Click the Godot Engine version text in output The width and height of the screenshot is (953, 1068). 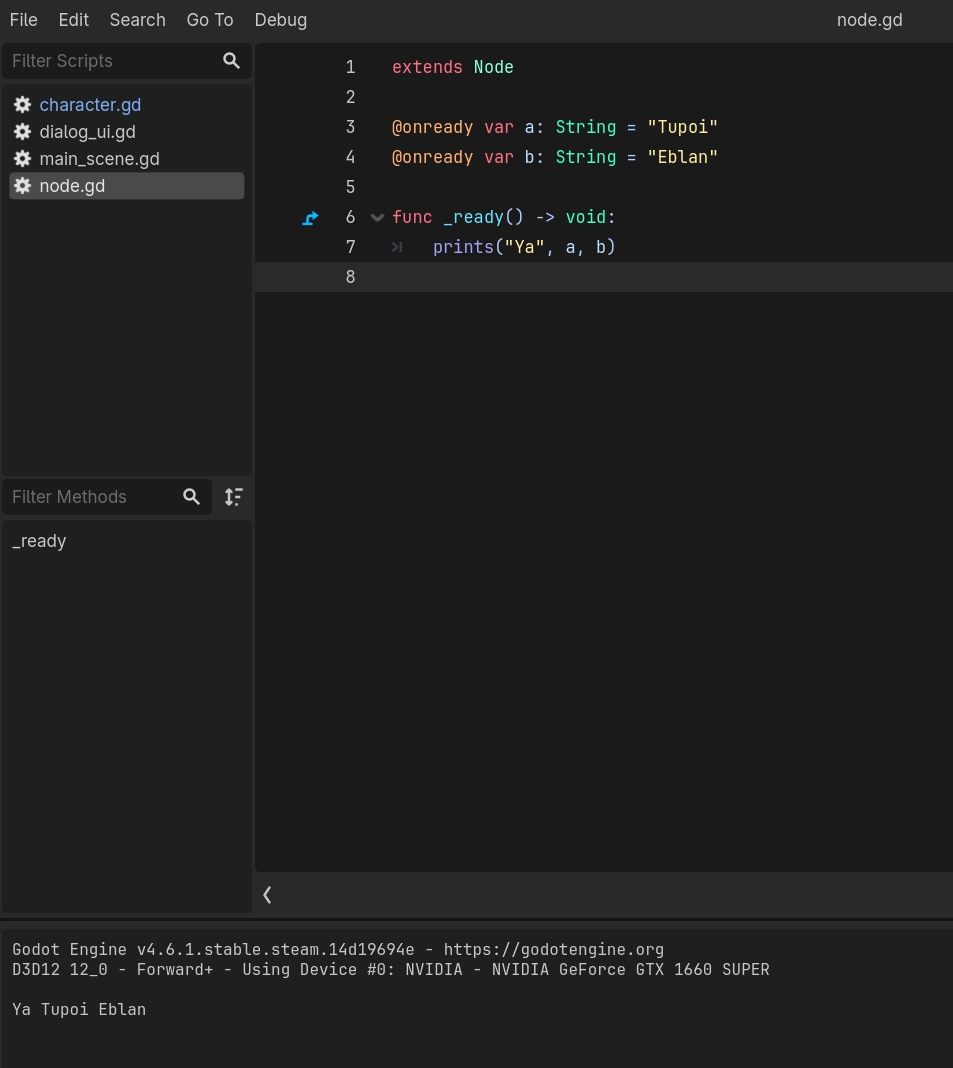coord(213,949)
